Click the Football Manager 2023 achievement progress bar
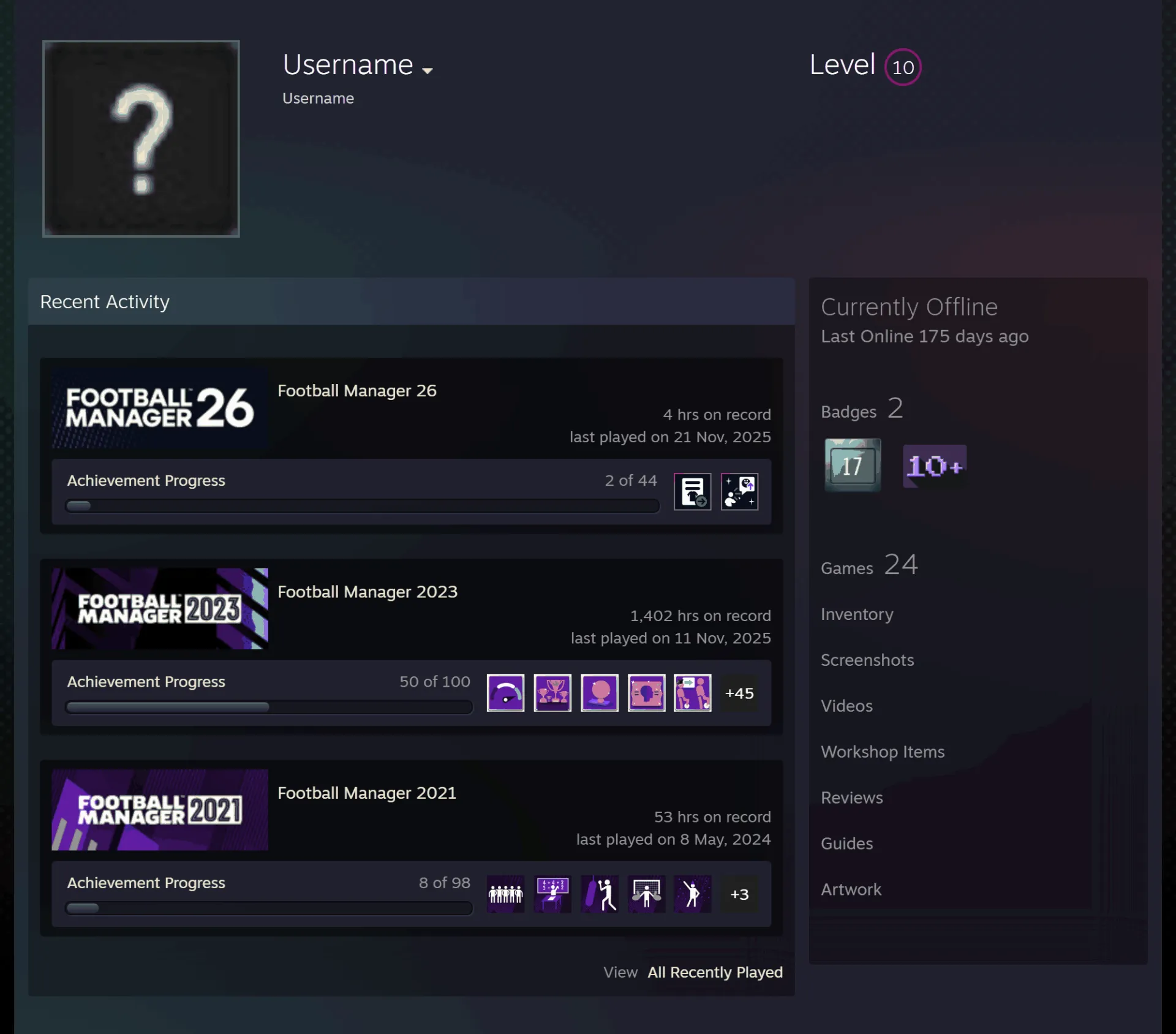The image size is (1176, 1034). [269, 707]
